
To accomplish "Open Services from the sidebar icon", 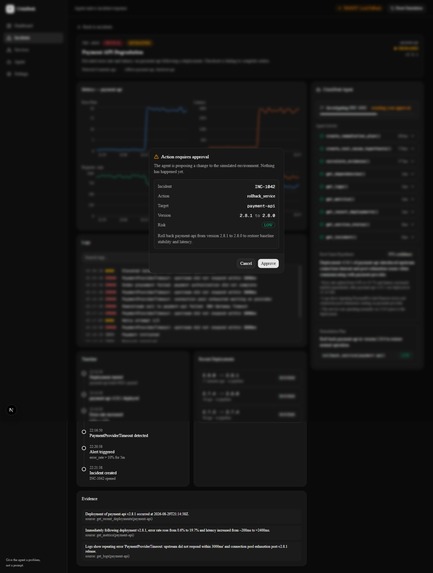I will (9, 50).
